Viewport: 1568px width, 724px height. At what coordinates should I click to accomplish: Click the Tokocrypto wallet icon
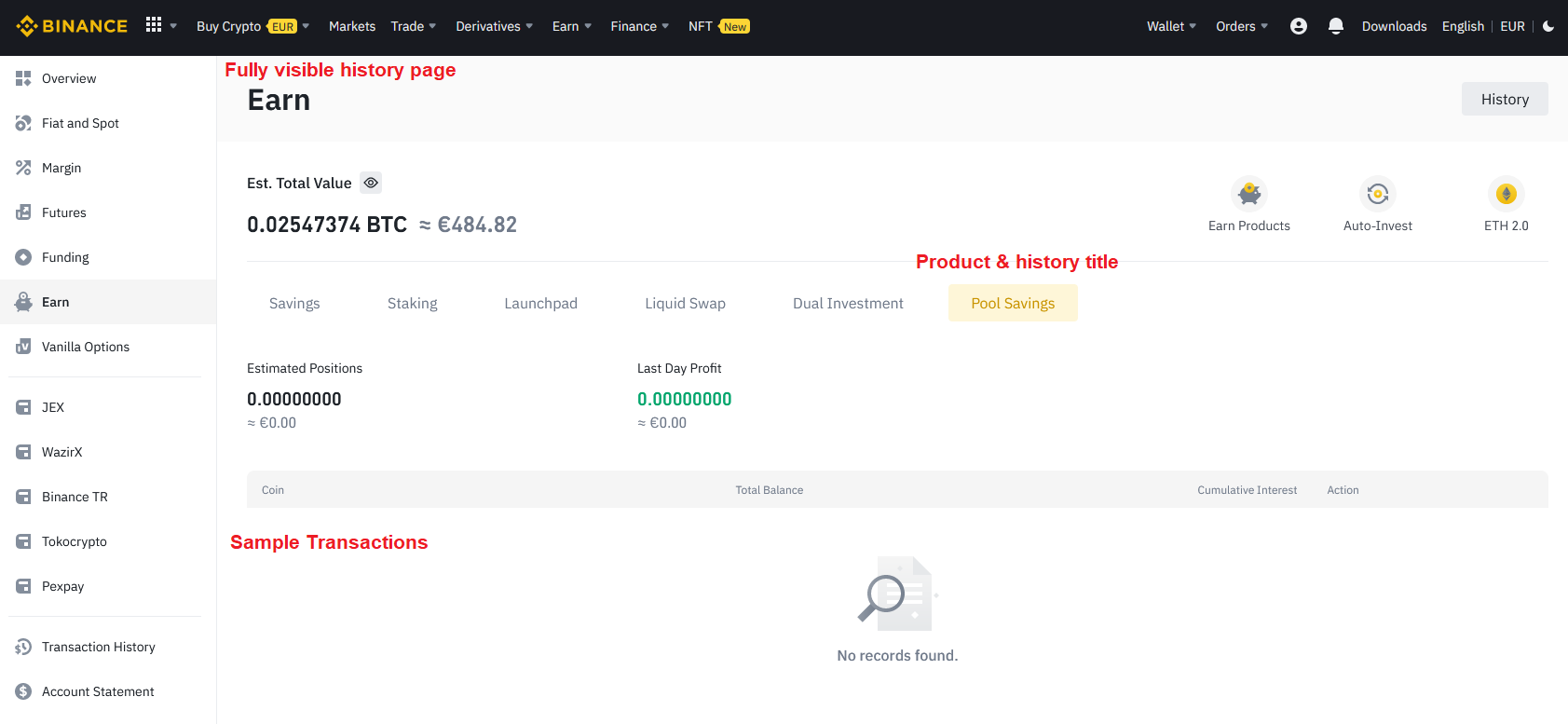click(x=23, y=541)
